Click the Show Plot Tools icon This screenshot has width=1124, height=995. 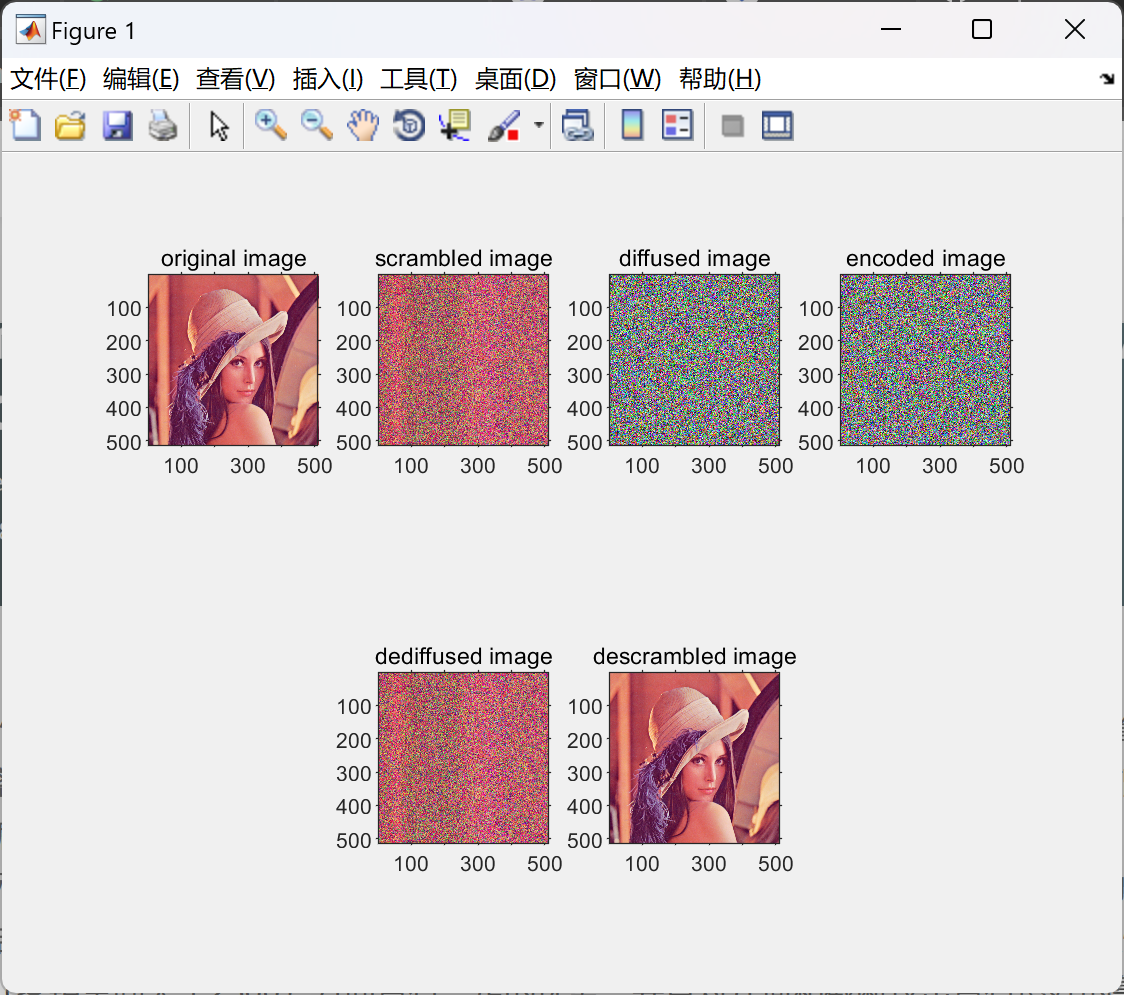777,125
